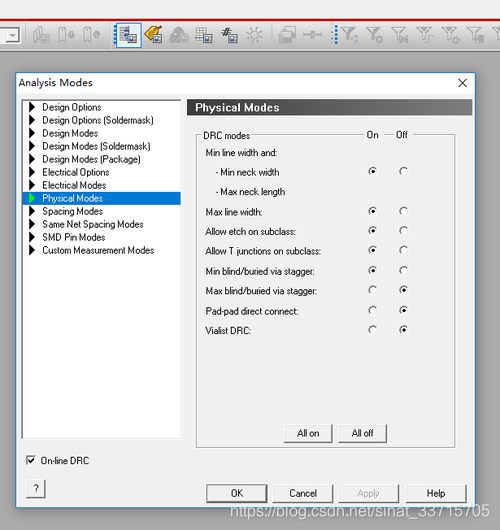
Task: Click the stacked windows toolbar icon
Action: 287,35
